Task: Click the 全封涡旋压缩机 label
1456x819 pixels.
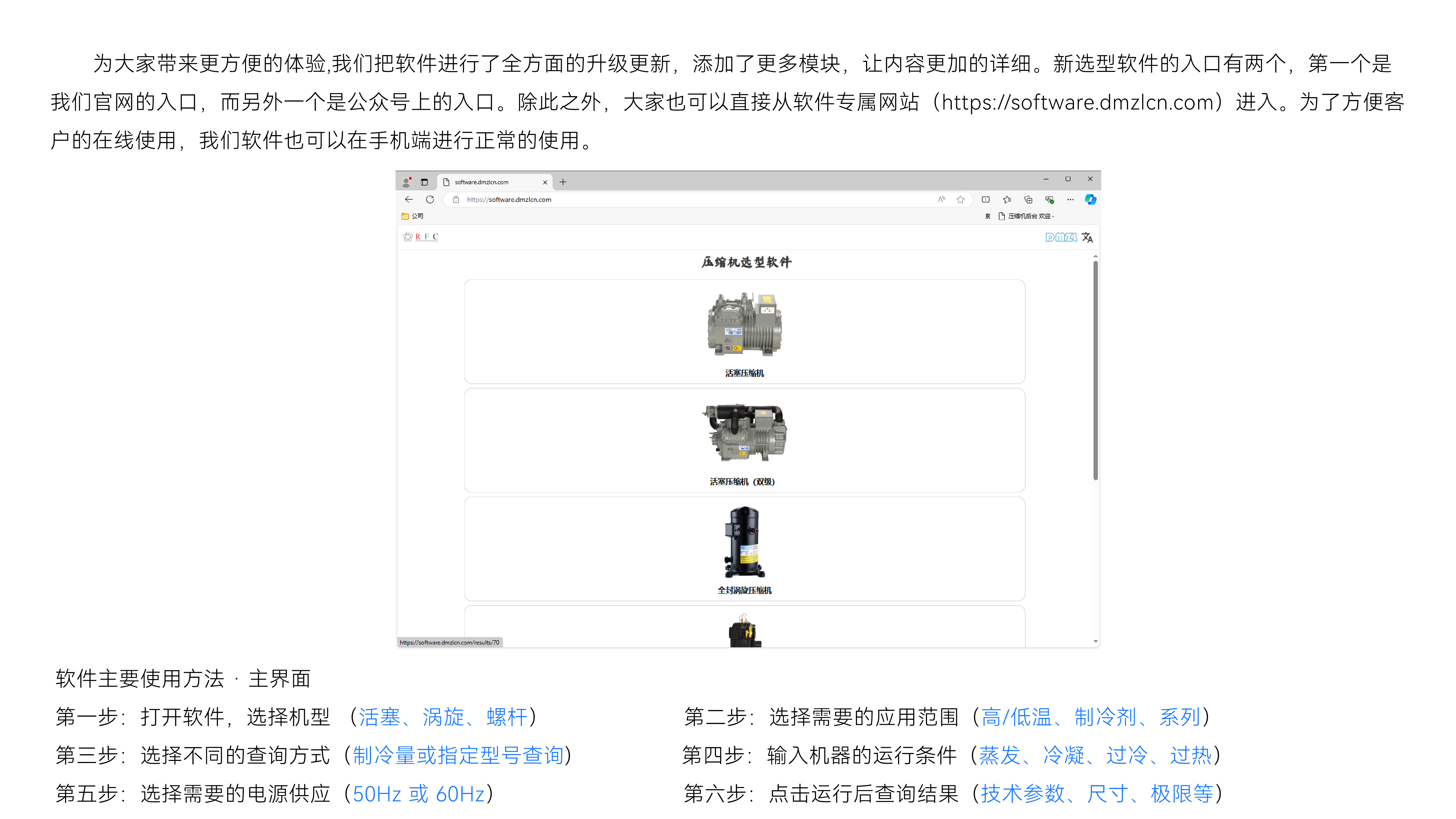Action: pyautogui.click(x=744, y=590)
